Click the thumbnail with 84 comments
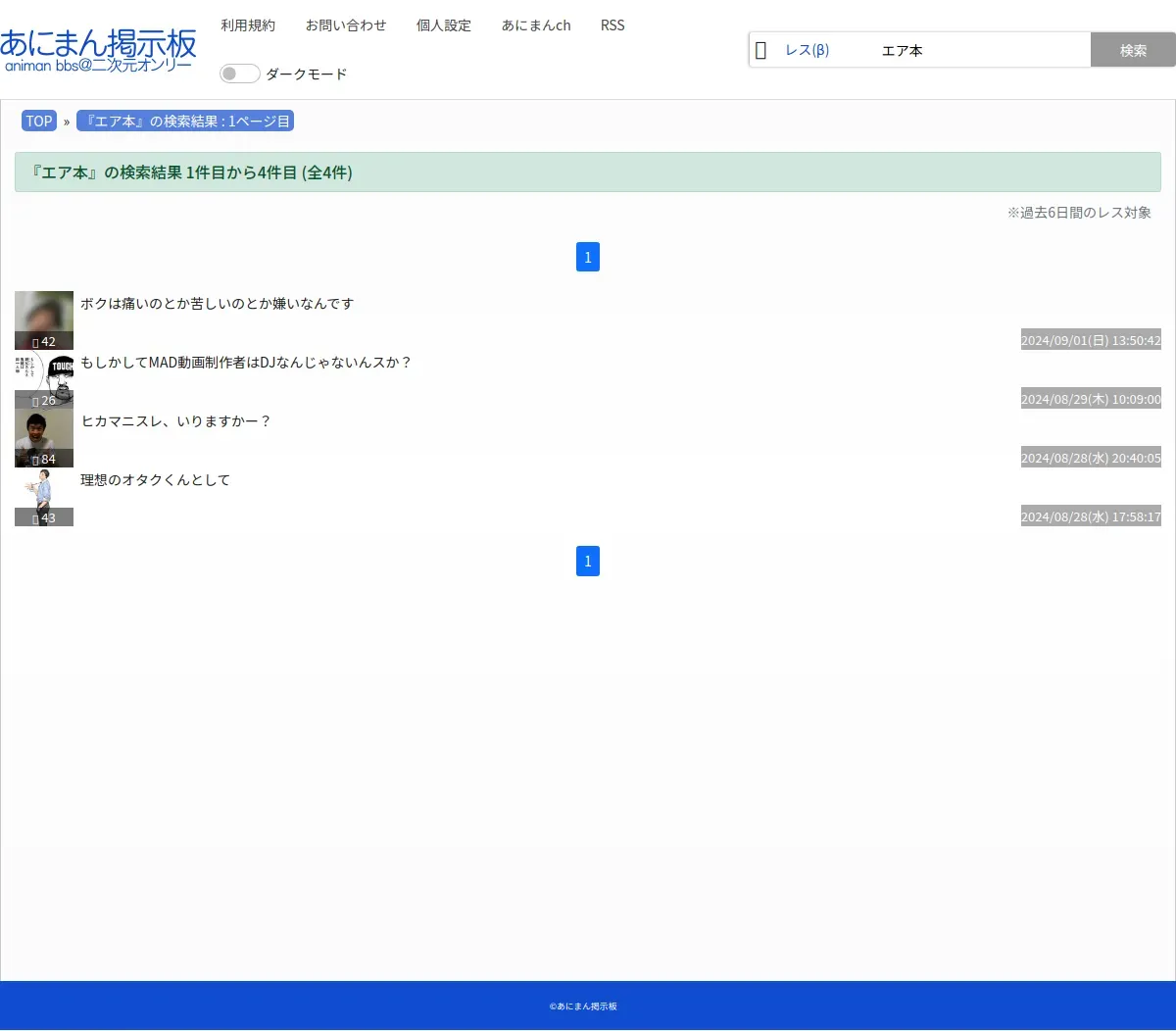Screen dimensions: 1176x1031 [x=44, y=438]
